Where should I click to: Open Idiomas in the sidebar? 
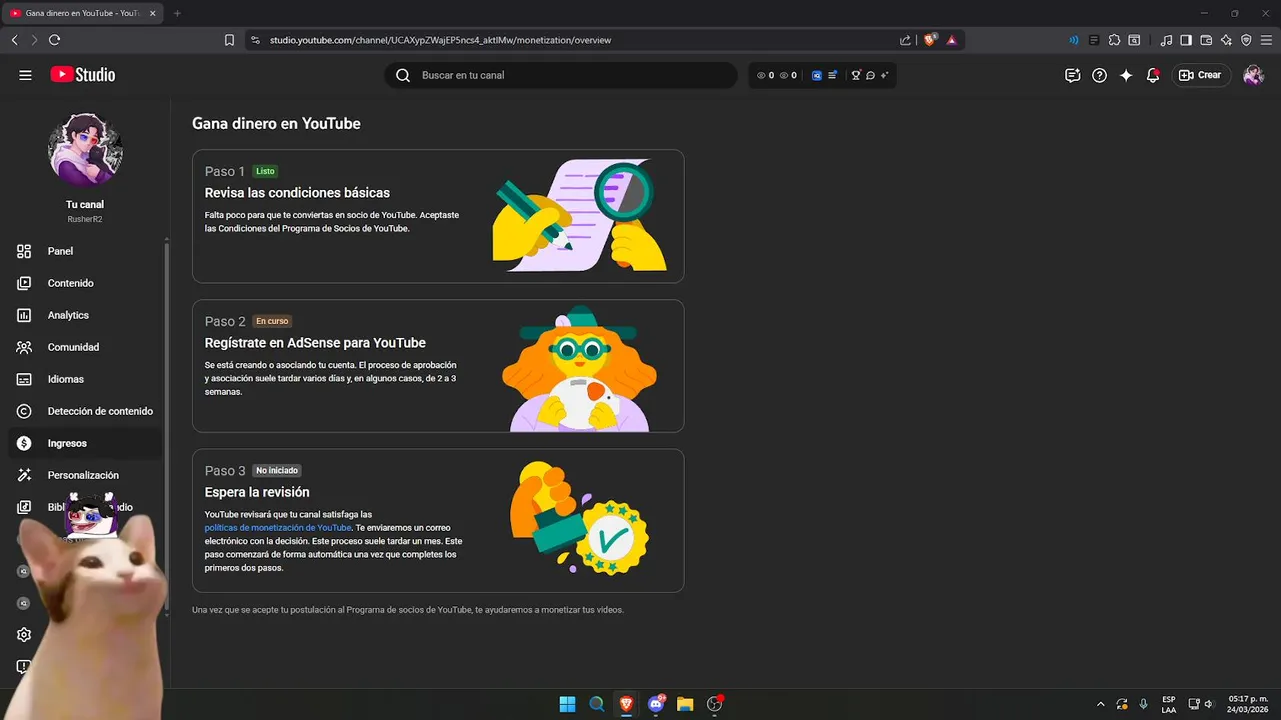click(x=85, y=379)
